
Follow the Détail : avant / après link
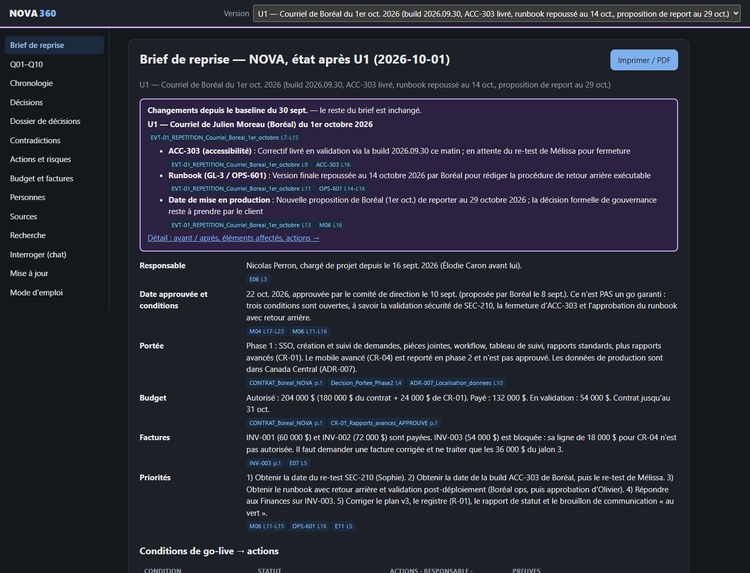click(x=233, y=238)
